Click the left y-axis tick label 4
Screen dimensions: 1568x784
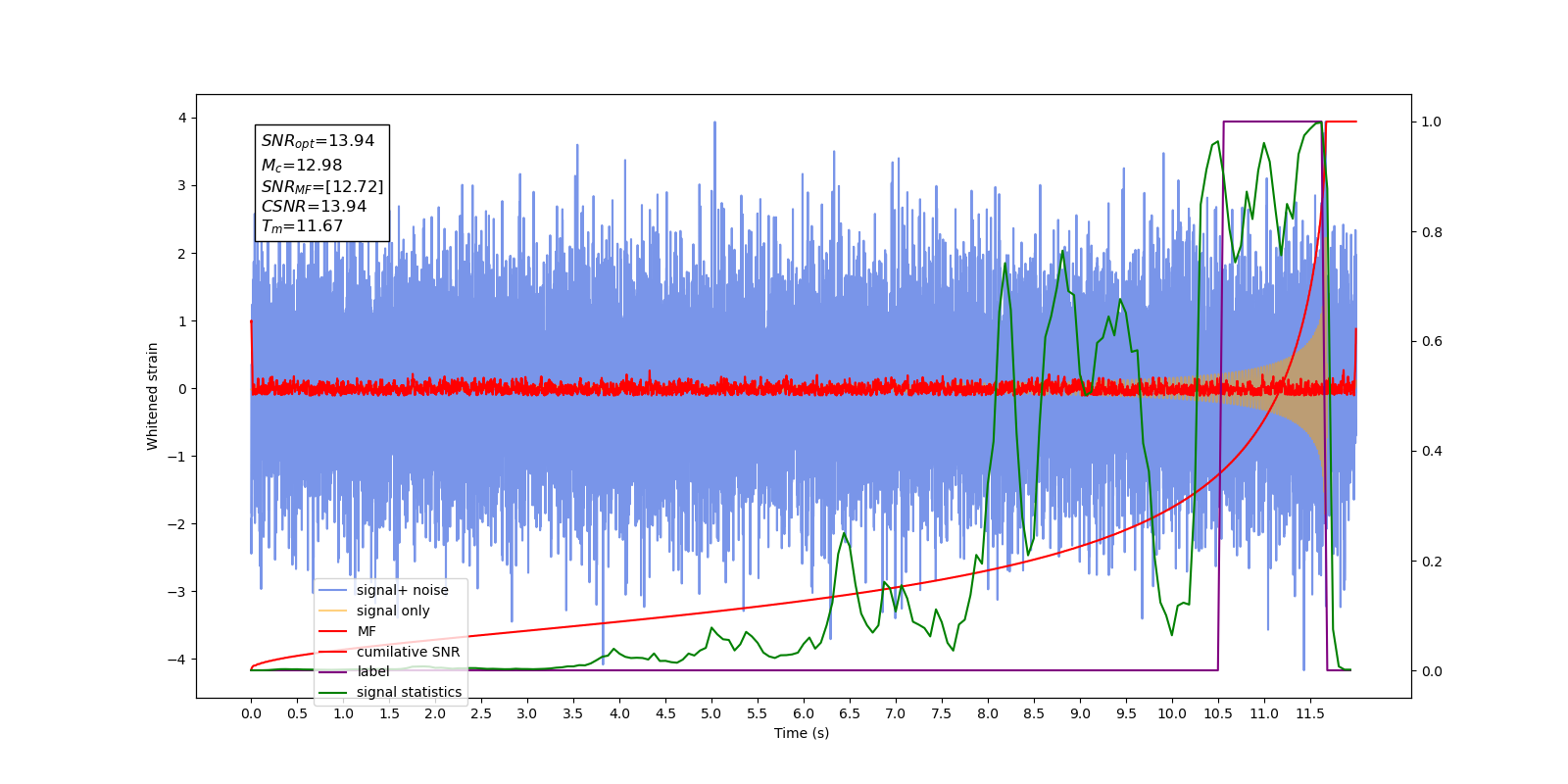(x=181, y=118)
